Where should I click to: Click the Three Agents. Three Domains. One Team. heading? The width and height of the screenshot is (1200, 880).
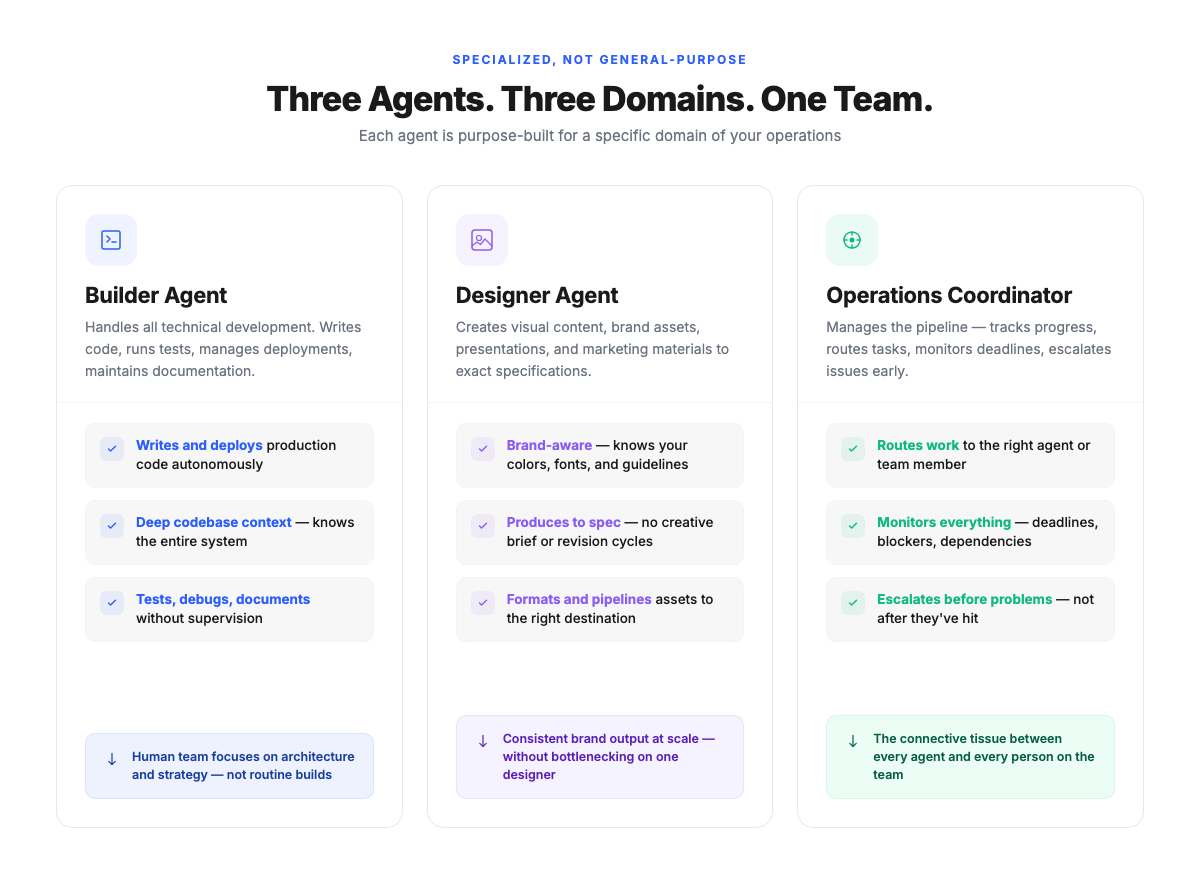[599, 99]
